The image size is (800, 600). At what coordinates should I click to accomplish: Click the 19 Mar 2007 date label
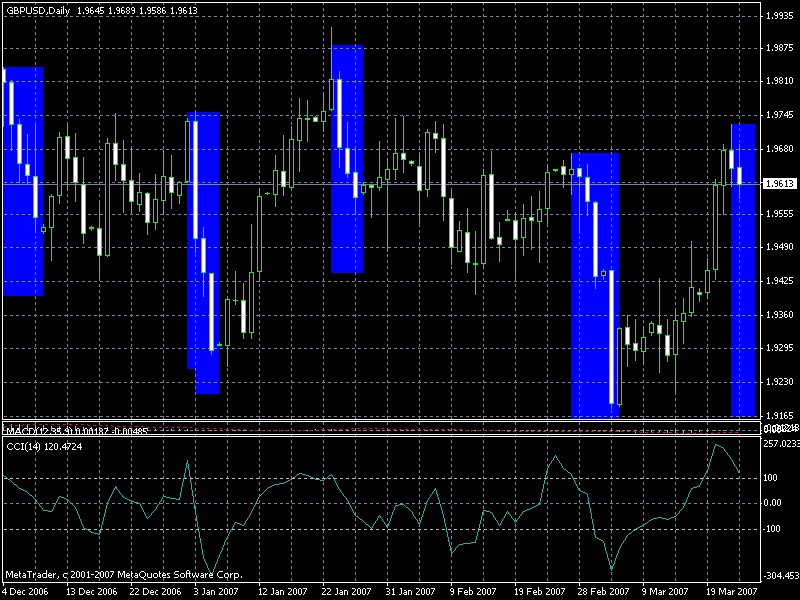(731, 592)
